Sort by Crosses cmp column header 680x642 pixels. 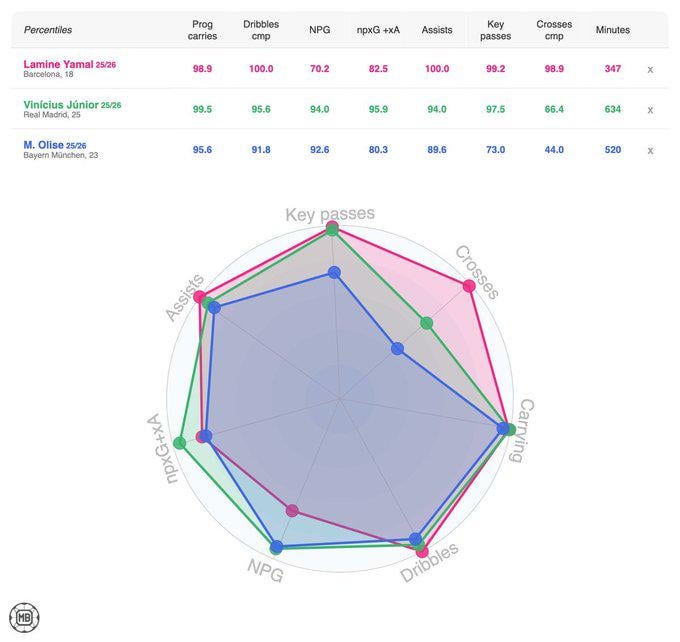point(554,30)
